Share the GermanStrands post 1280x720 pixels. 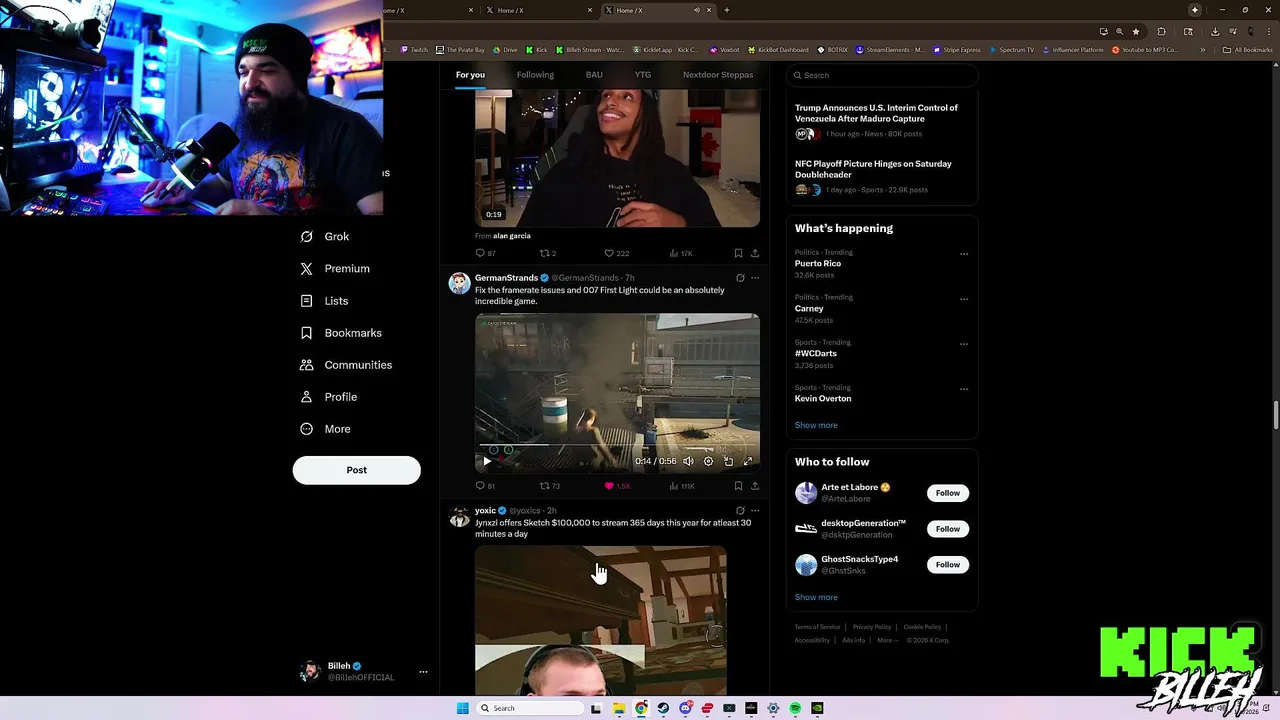[x=755, y=486]
